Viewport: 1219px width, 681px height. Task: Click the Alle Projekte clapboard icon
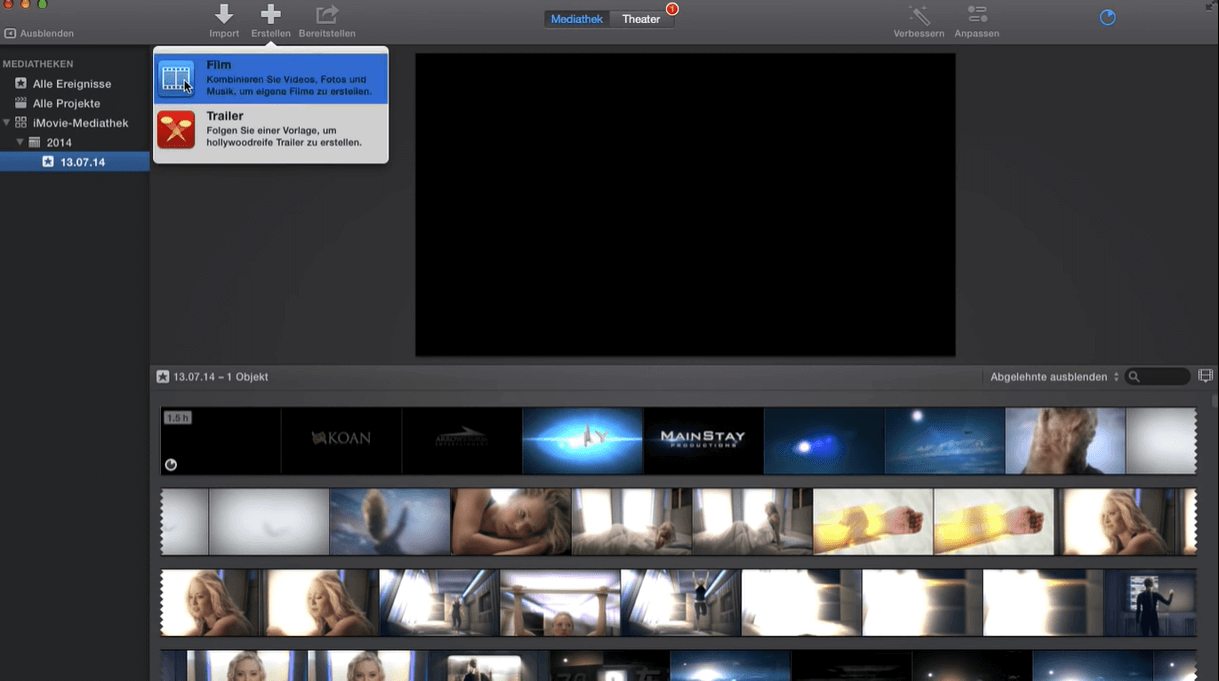(x=21, y=103)
